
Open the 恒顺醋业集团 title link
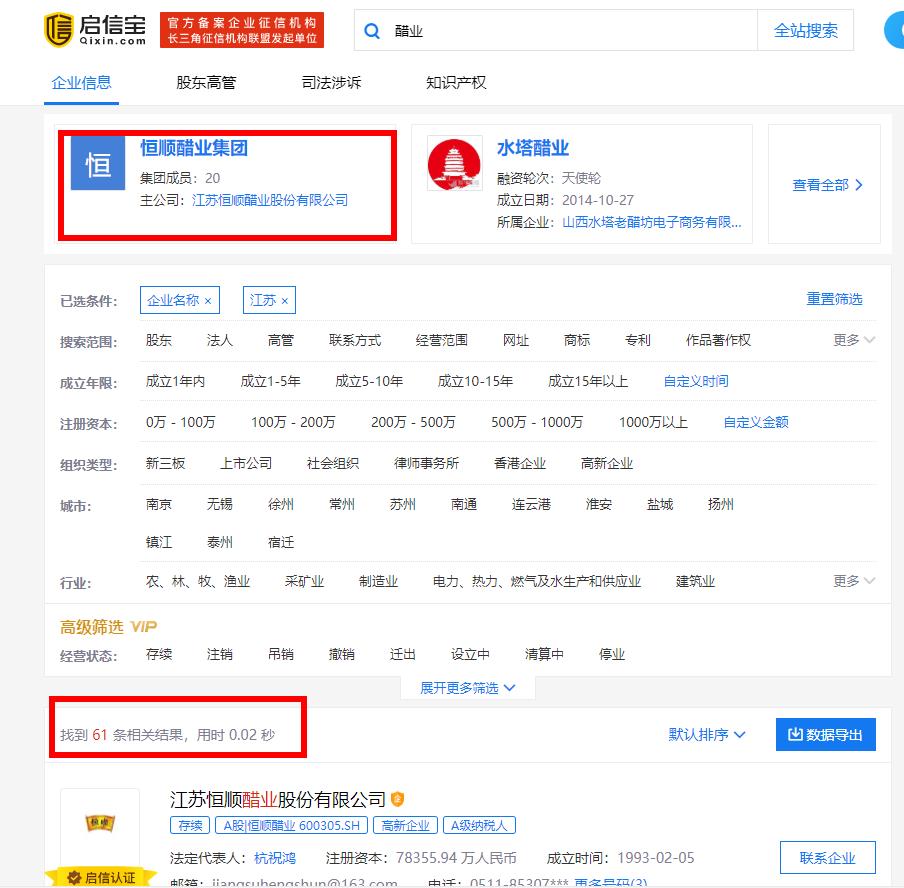[194, 148]
